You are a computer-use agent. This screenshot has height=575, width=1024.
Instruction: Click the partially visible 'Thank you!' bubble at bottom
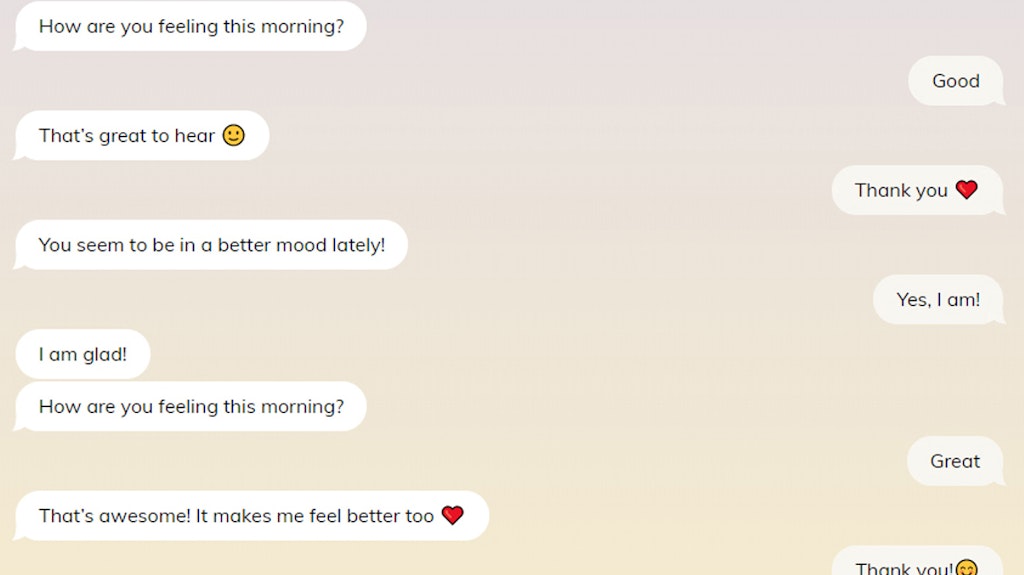pyautogui.click(x=918, y=561)
